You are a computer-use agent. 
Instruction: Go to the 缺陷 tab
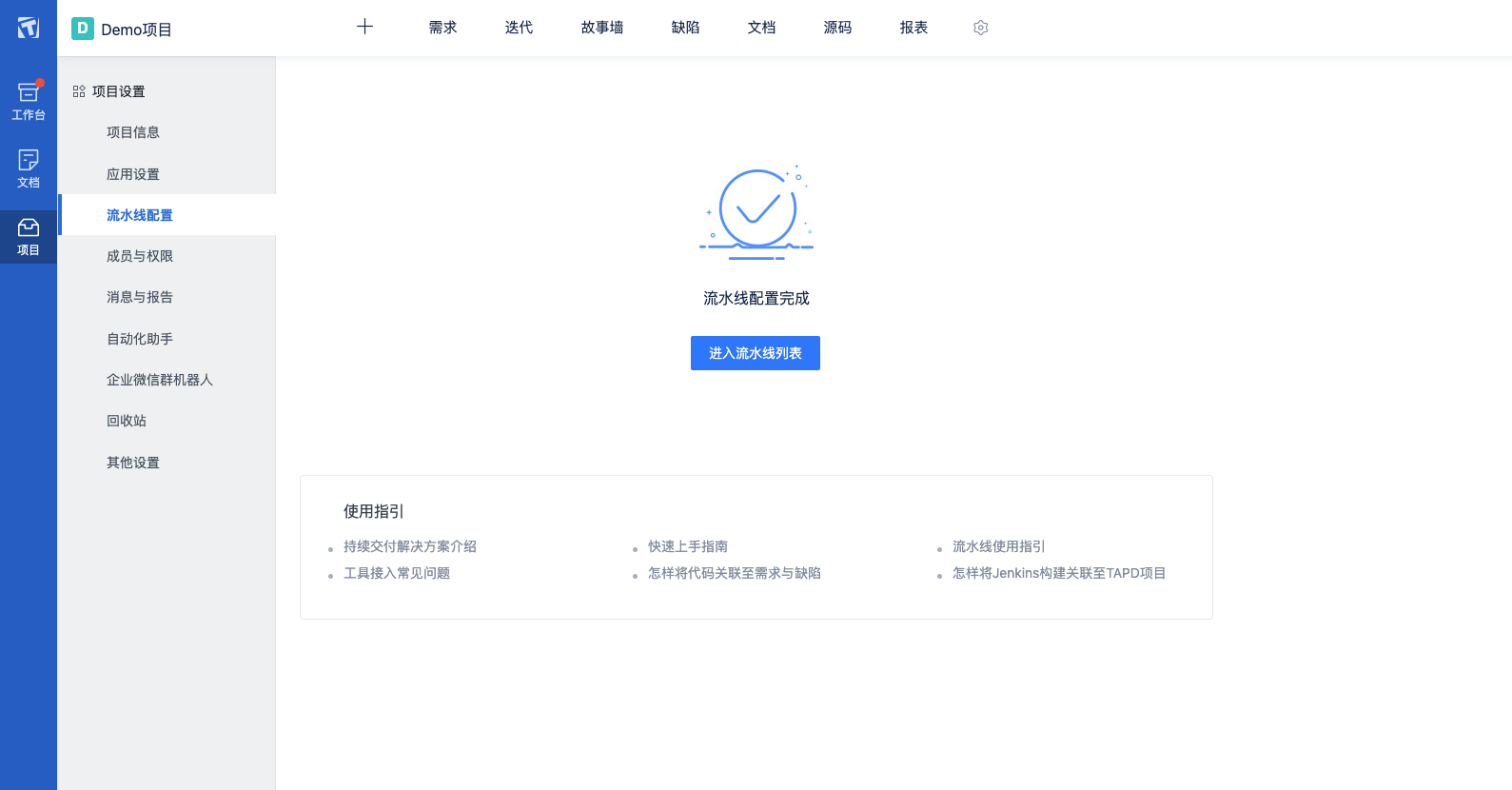tap(685, 28)
